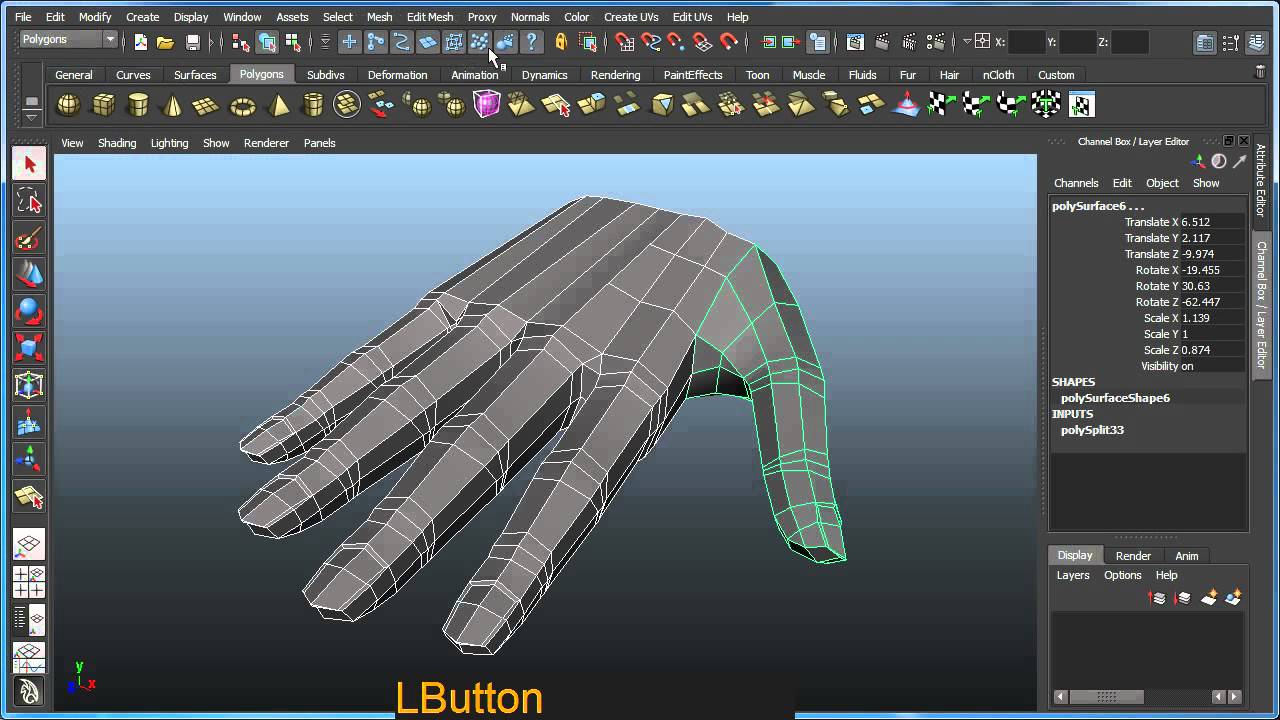Screen dimensions: 1280x720
Task: Toggle the Channel Box / Layer Editor button
Action: (x=1257, y=42)
